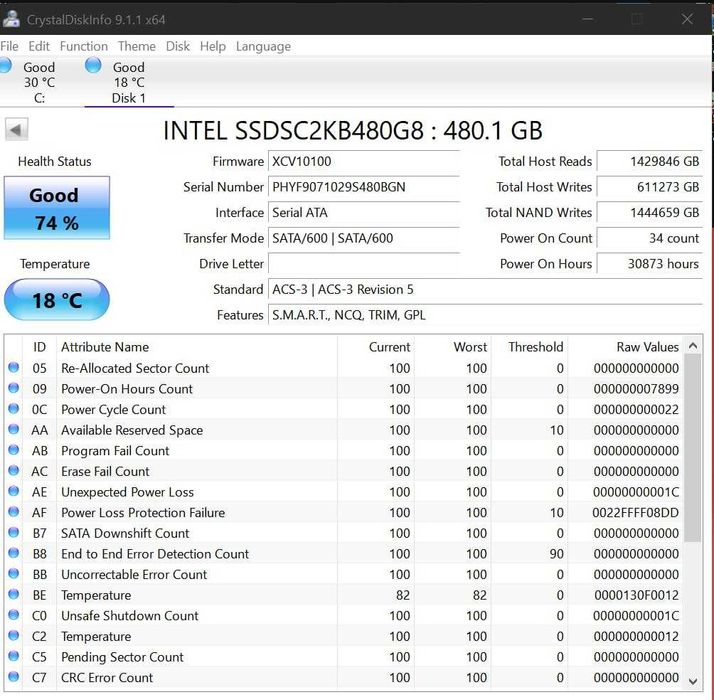The width and height of the screenshot is (714, 700).
Task: Select the Disk 1 status indicator circle
Action: tap(93, 65)
